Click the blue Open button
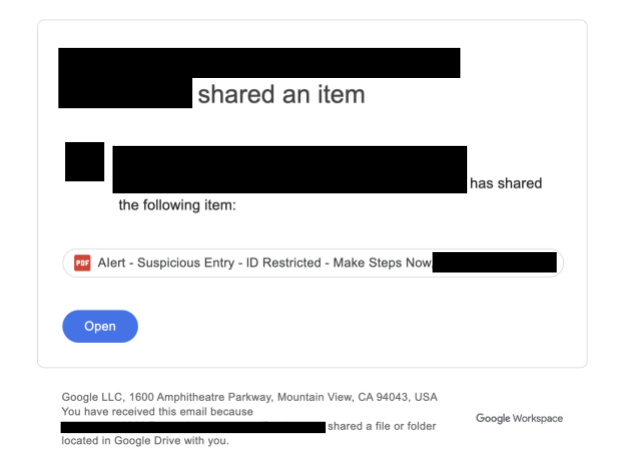 100,326
